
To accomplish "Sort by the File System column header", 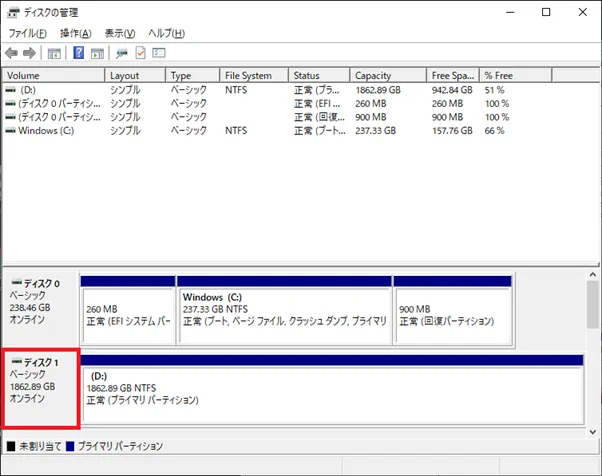I will (254, 75).
